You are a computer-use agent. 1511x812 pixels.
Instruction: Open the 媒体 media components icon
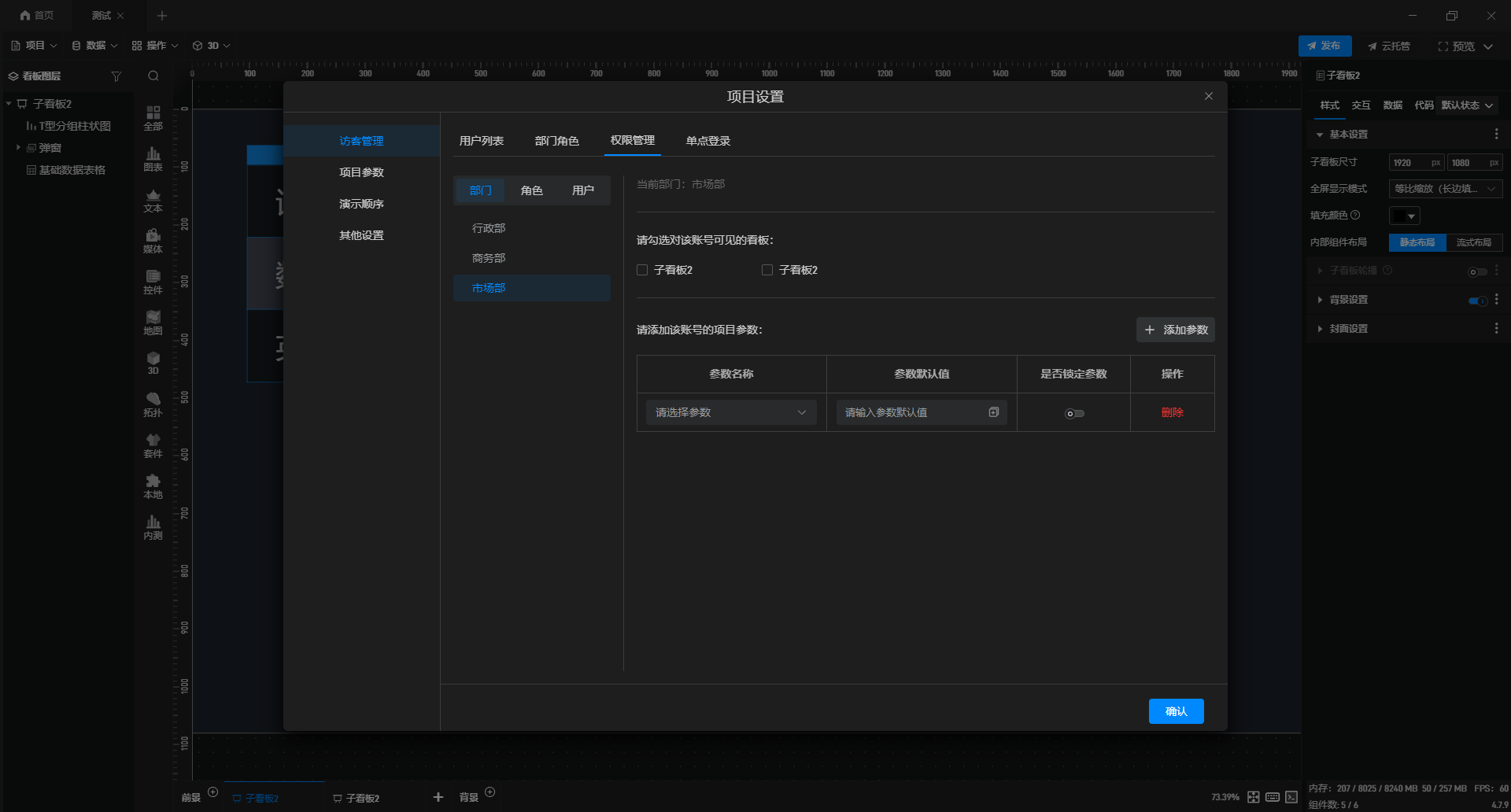153,241
